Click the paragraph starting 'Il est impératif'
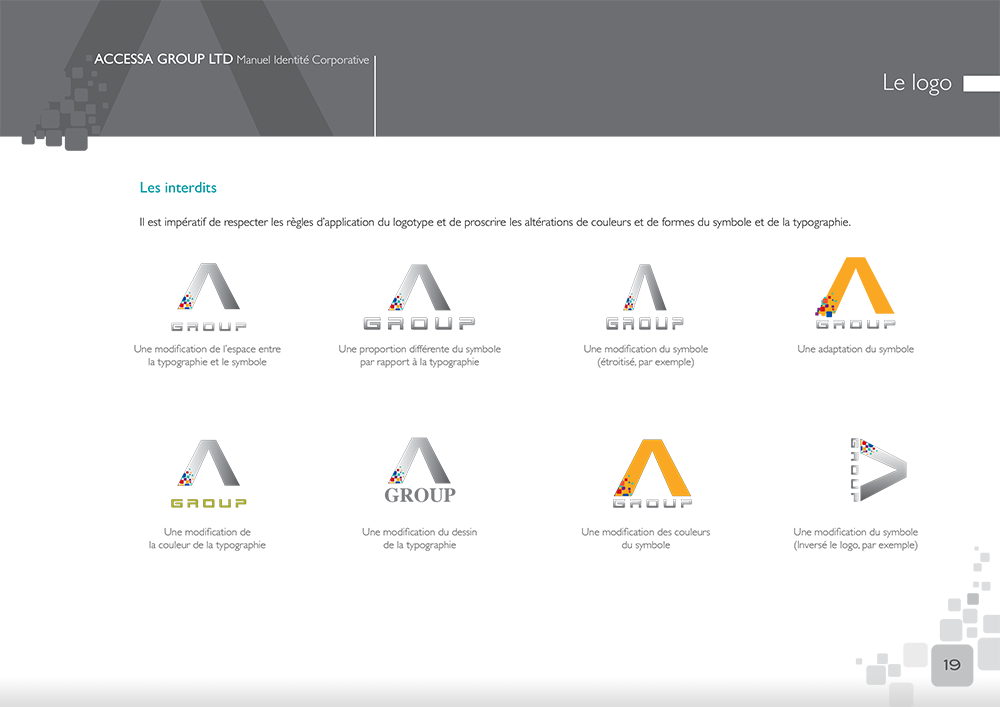Viewport: 1000px width, 707px height. tap(495, 222)
